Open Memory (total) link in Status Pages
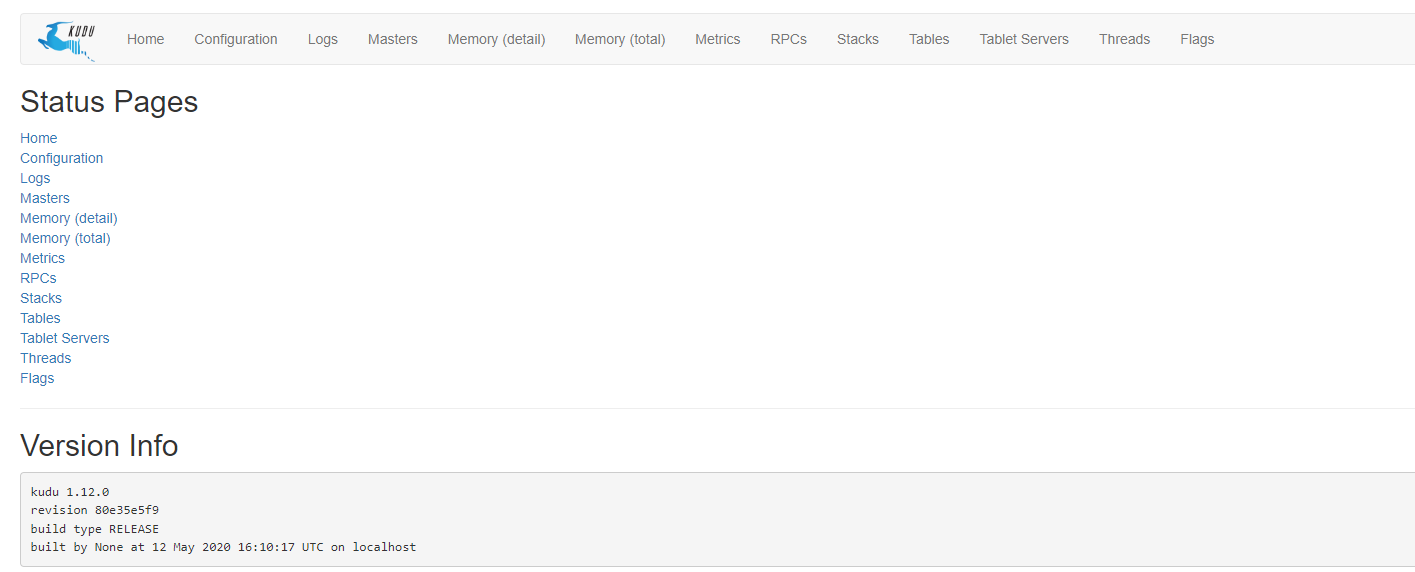1415x572 pixels. pos(66,238)
